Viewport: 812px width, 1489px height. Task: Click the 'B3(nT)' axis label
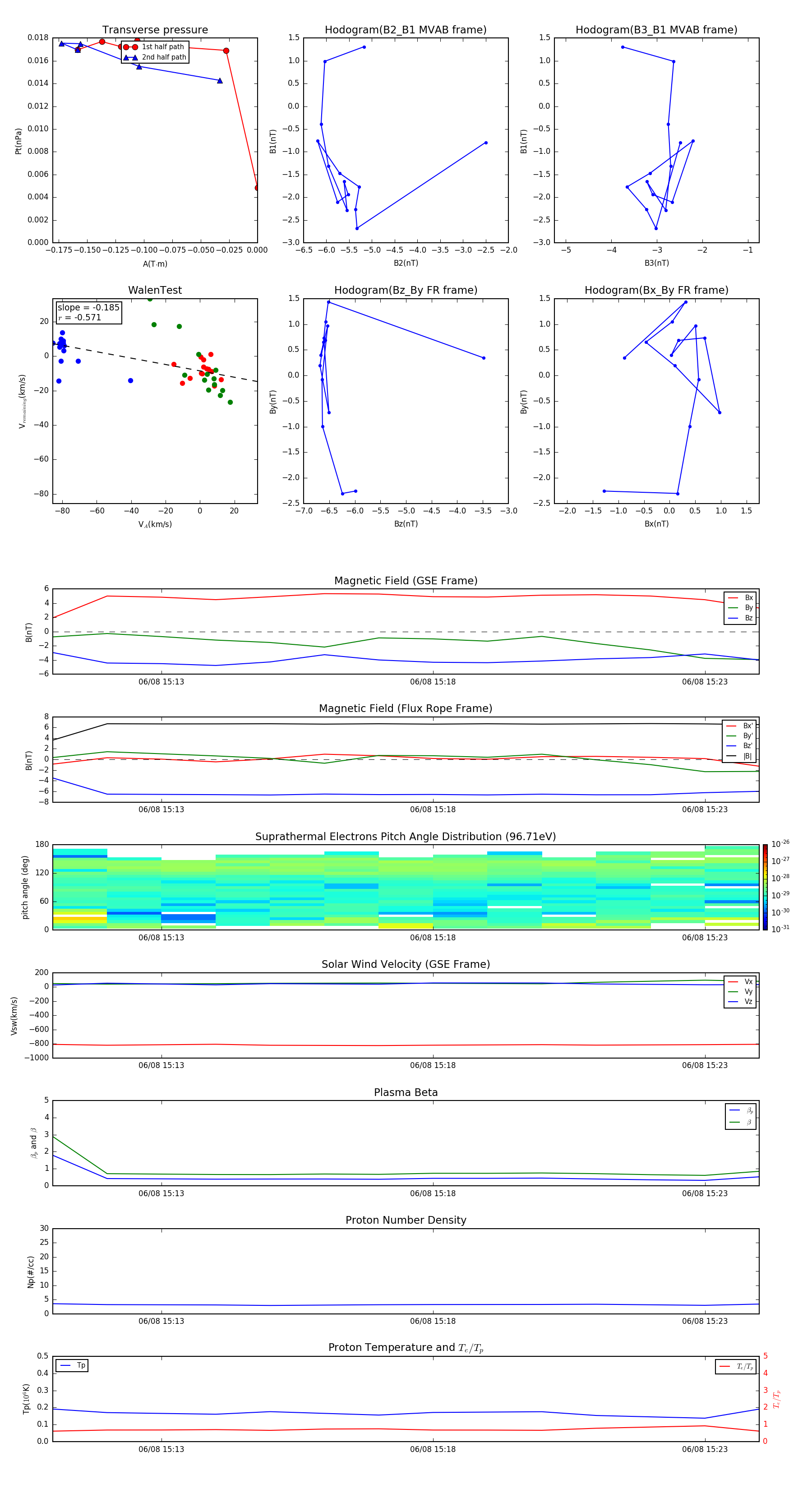[x=656, y=263]
